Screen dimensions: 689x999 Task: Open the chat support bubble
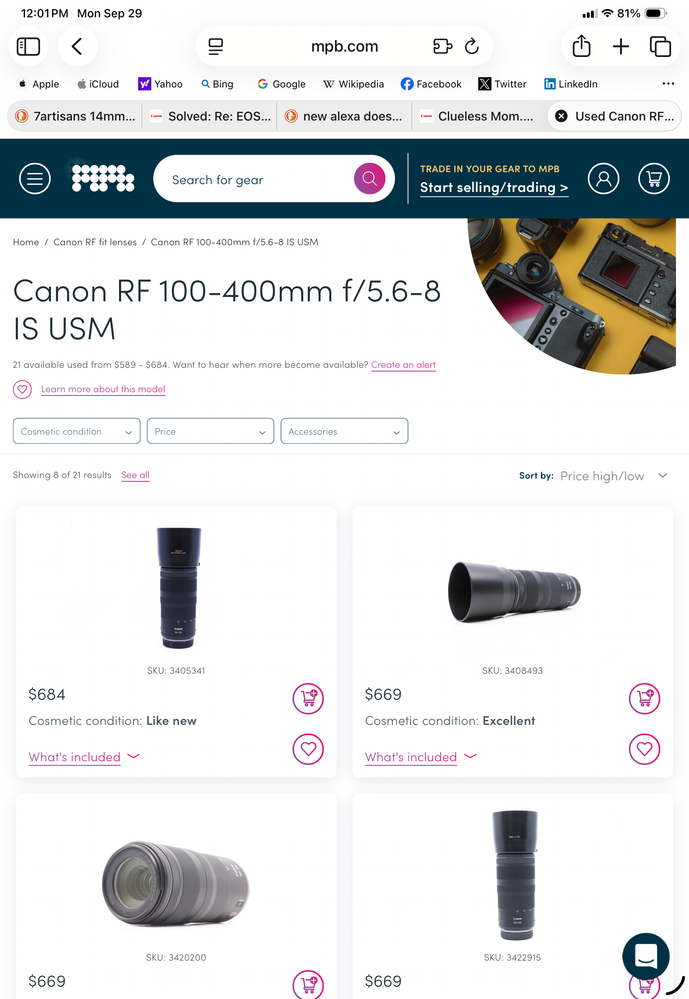pyautogui.click(x=646, y=956)
